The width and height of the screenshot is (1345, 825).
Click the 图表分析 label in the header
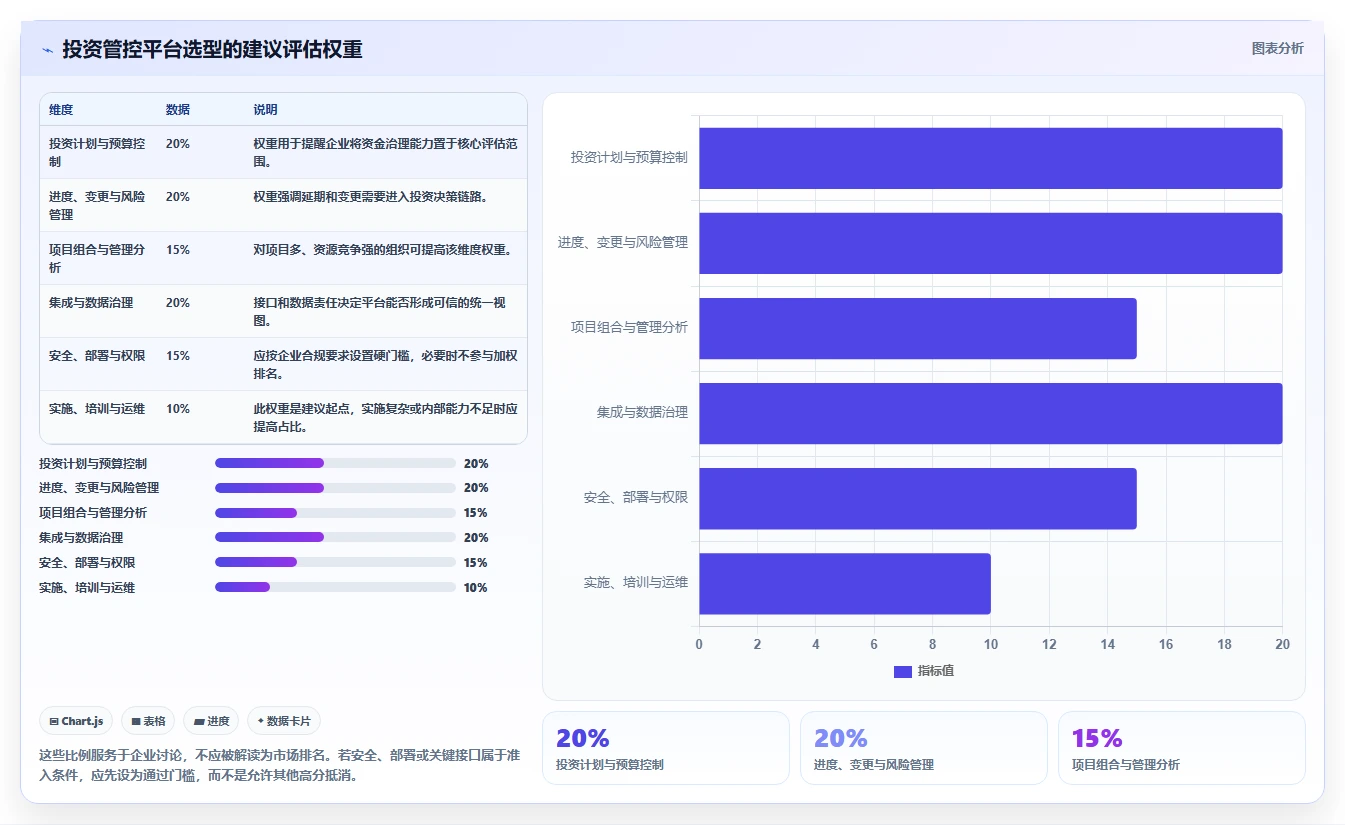[1277, 48]
